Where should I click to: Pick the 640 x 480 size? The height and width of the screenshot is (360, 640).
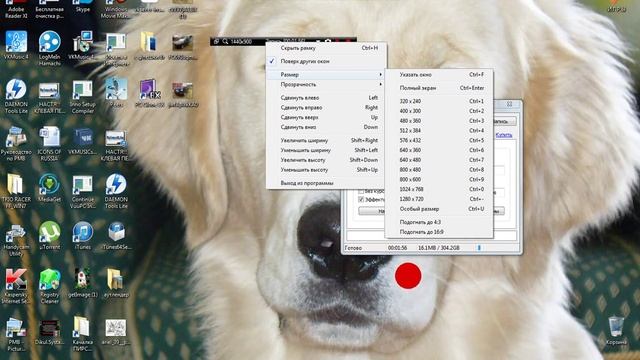pos(439,160)
